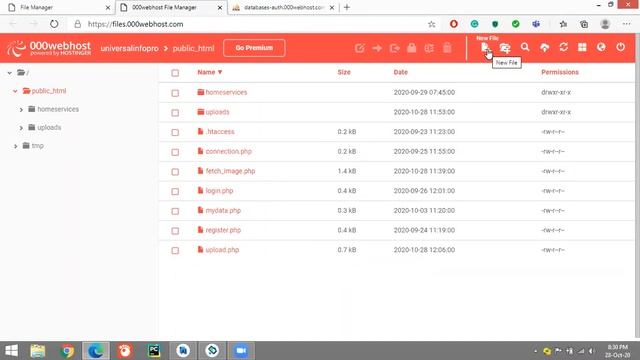The height and width of the screenshot is (360, 640).
Task: Sort by Permissions column header
Action: click(x=560, y=72)
